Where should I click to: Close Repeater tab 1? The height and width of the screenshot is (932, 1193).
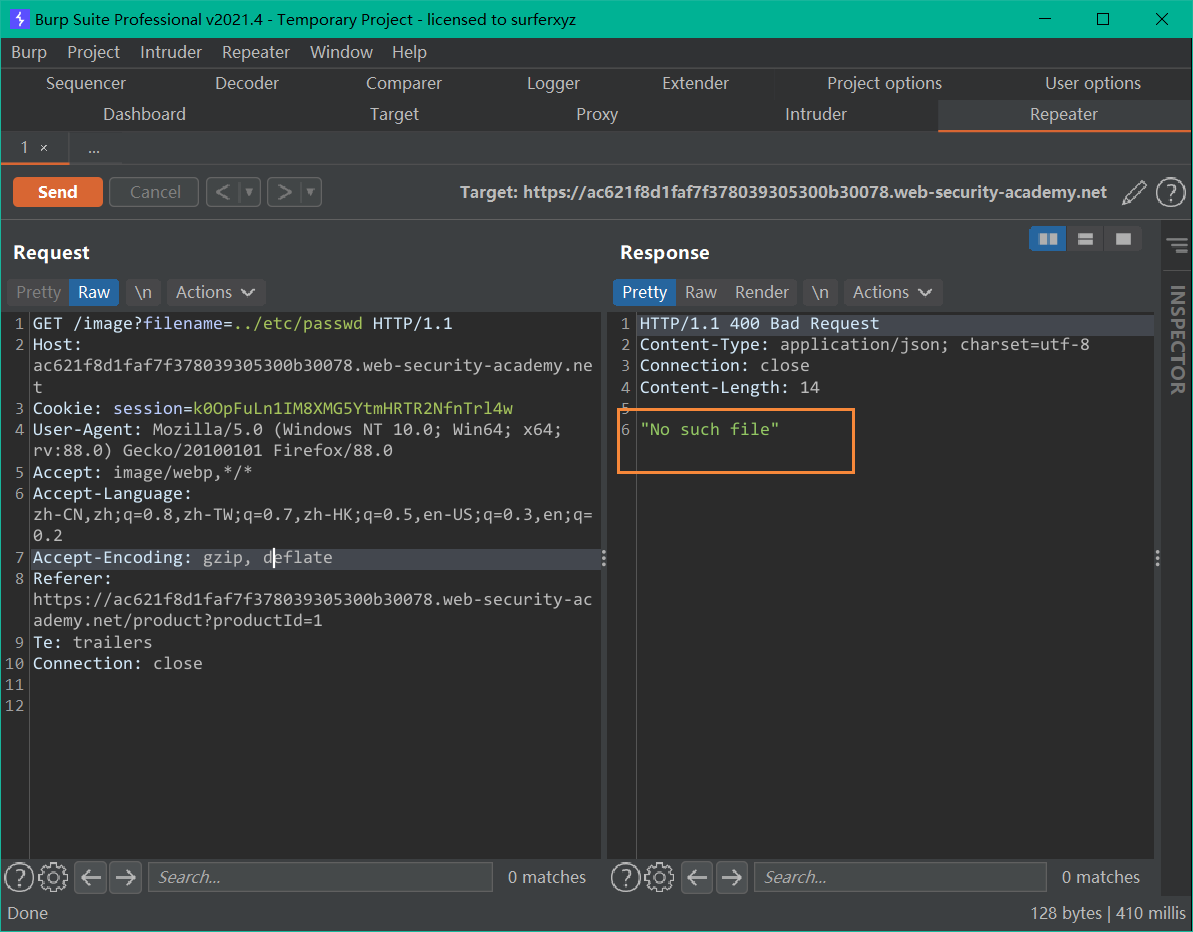(44, 148)
